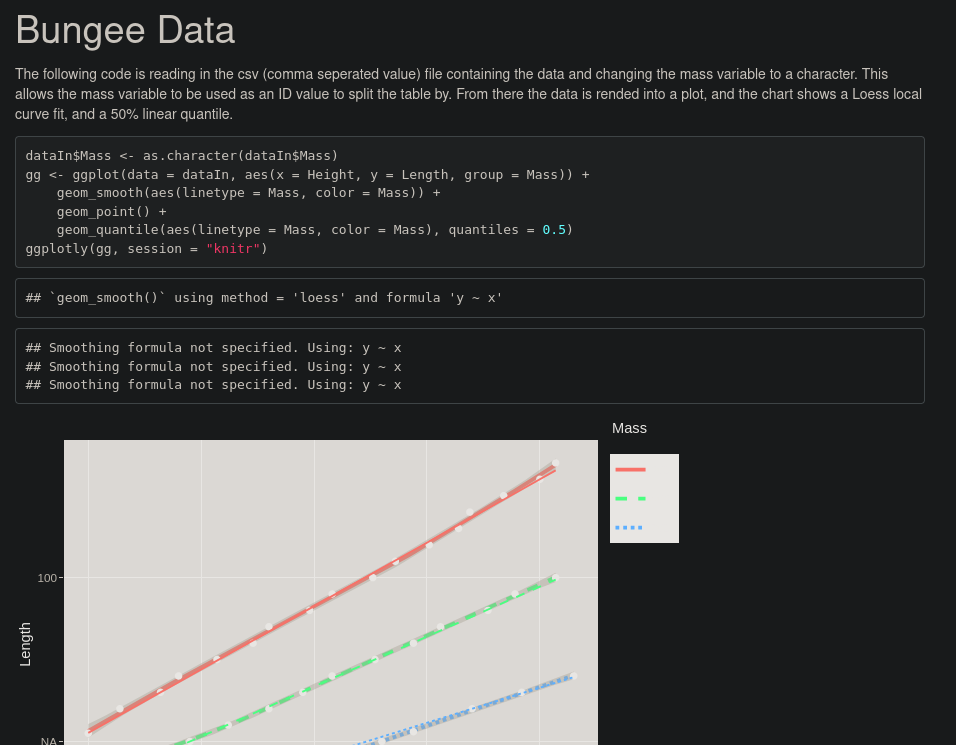The image size is (956, 745).
Task: Click the "knitr" string in the code
Action: pos(233,248)
